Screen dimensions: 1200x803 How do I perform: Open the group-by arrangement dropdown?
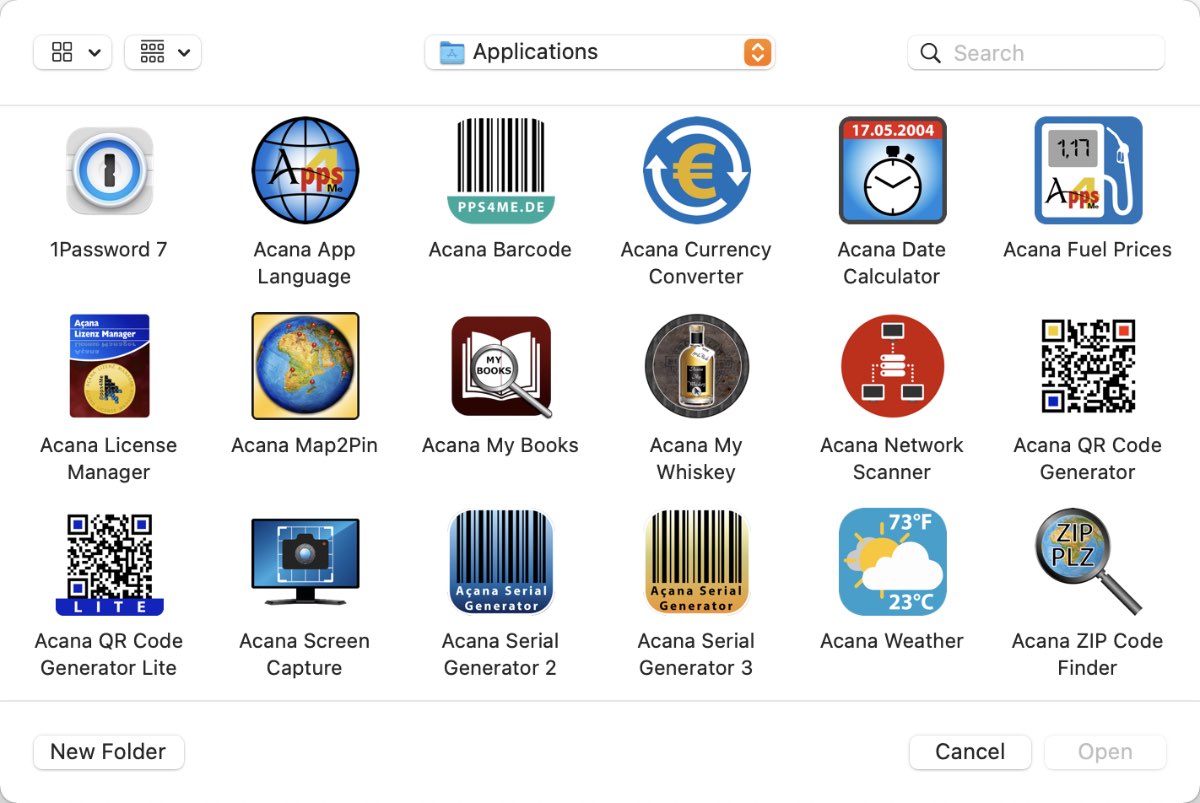[x=163, y=53]
